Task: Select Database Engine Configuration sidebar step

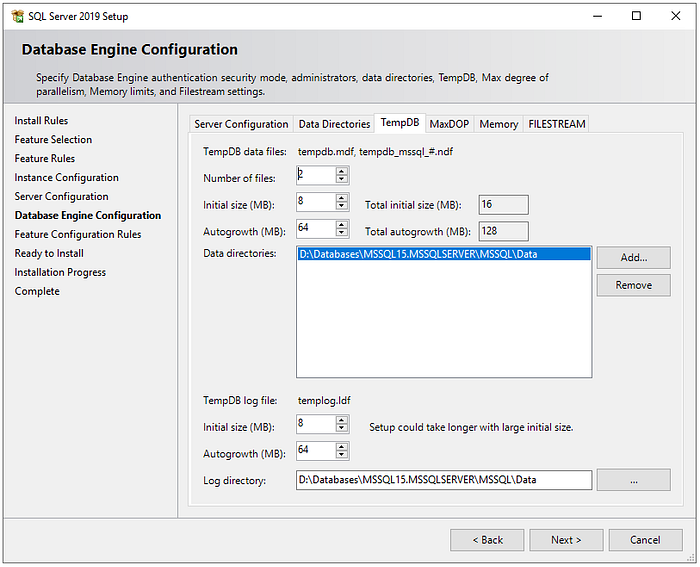Action: coord(88,216)
